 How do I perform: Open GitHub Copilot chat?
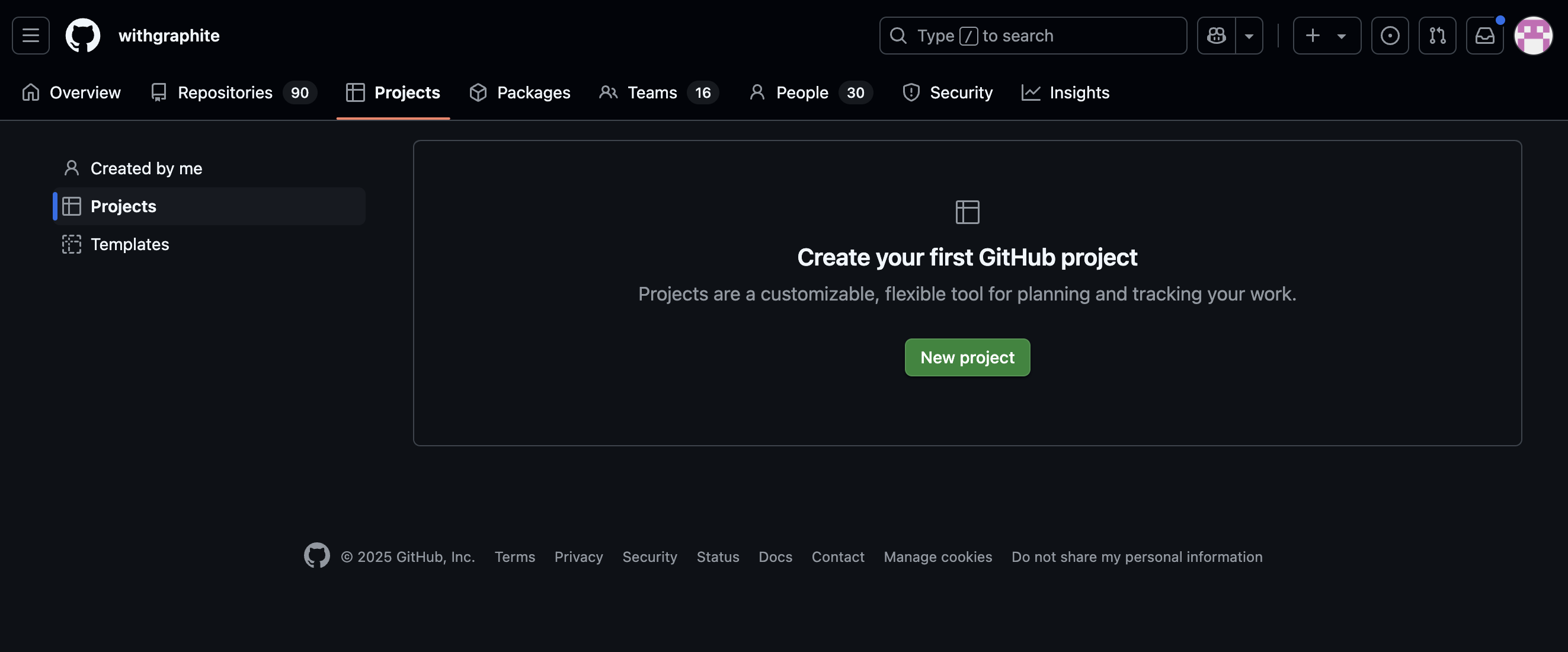(1215, 36)
